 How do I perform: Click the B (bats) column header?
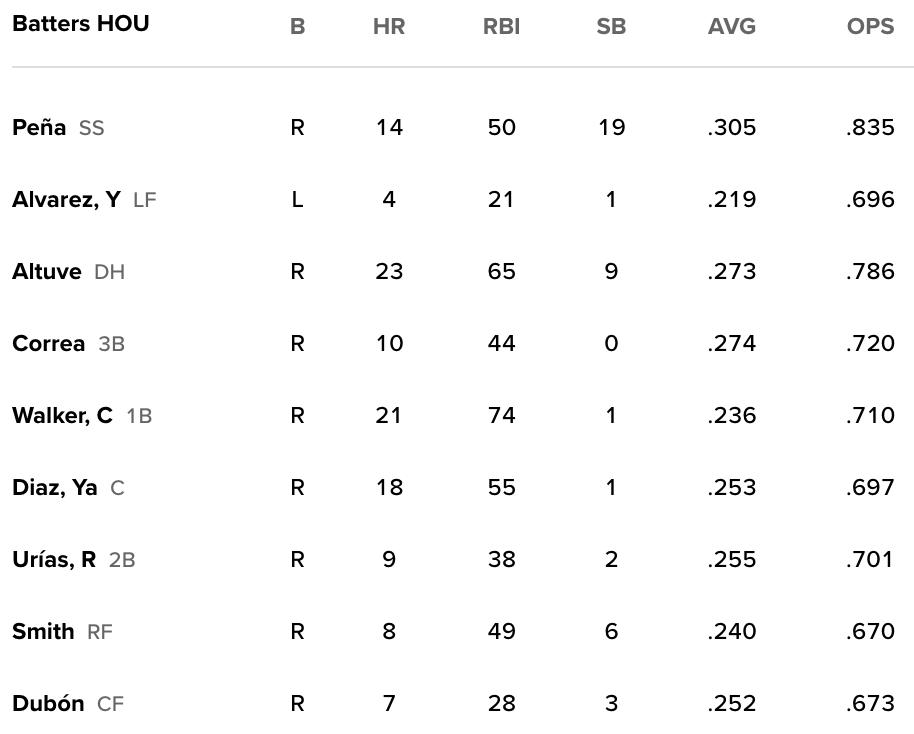(297, 28)
